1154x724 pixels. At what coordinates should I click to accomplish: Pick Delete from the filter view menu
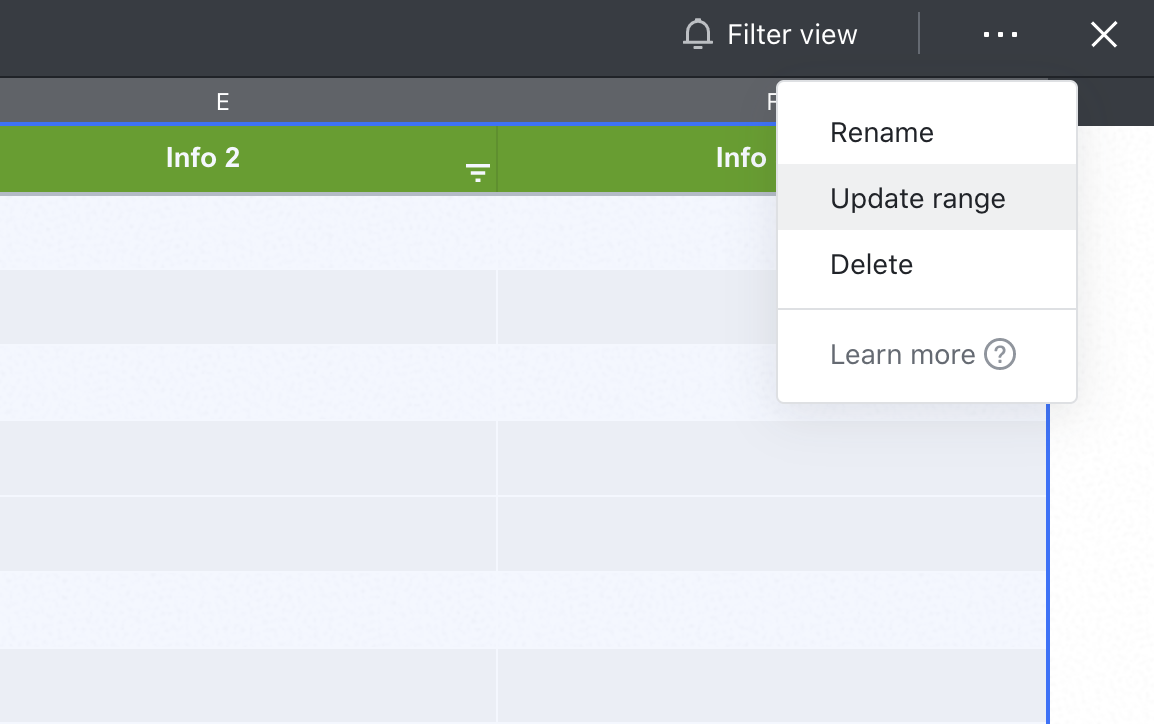pos(871,265)
